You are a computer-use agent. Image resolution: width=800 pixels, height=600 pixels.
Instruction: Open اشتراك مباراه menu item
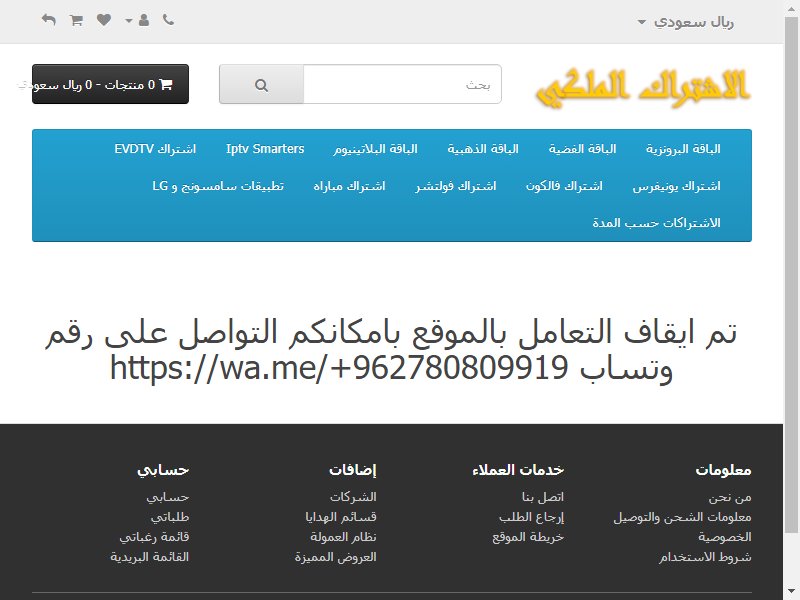click(x=349, y=186)
